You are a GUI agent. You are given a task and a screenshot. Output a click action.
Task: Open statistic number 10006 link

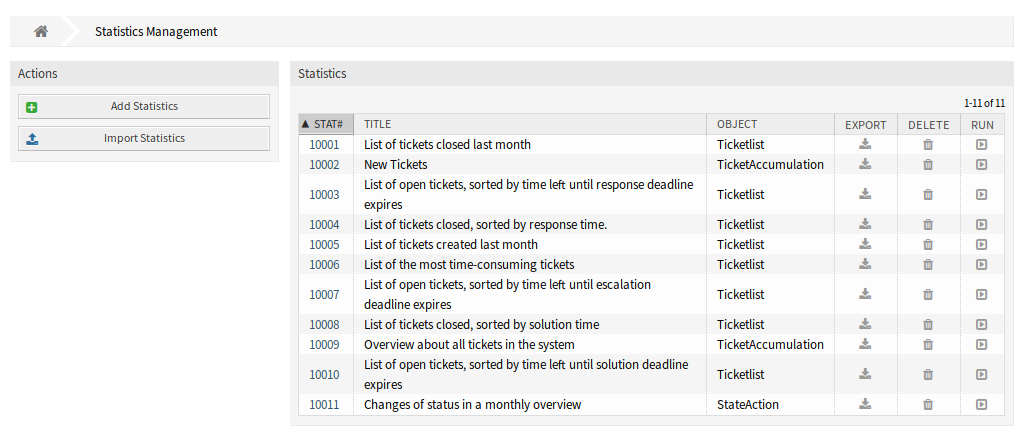click(x=324, y=264)
